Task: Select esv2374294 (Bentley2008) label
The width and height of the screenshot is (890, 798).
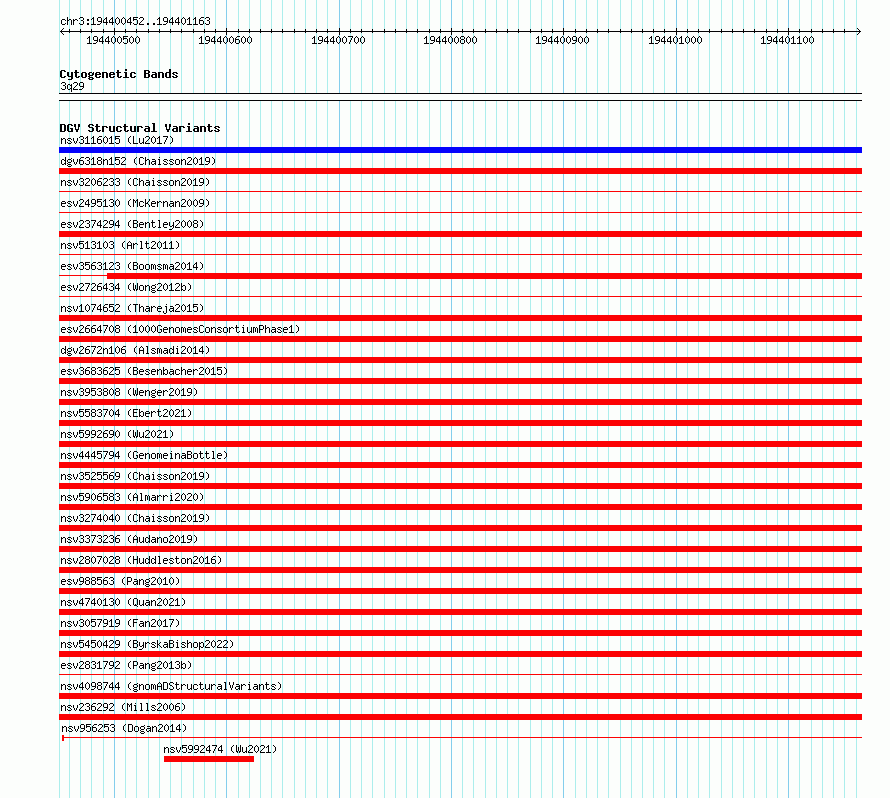Action: 132,224
